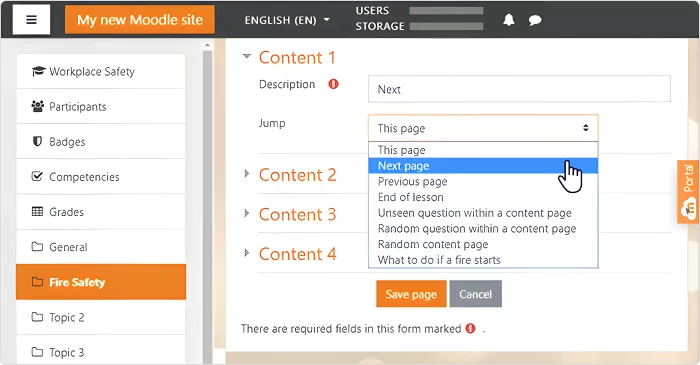700x365 pixels.
Task: Open the hamburger navigation menu
Action: (31, 20)
